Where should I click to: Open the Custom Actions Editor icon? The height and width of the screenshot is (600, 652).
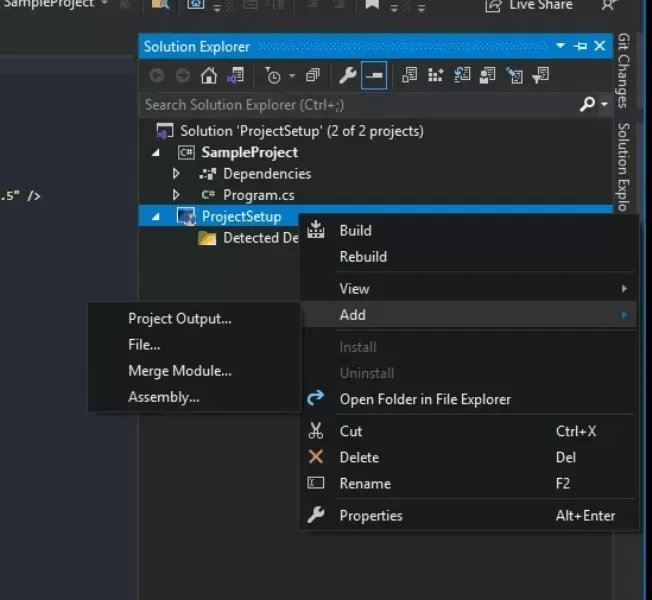(514, 75)
